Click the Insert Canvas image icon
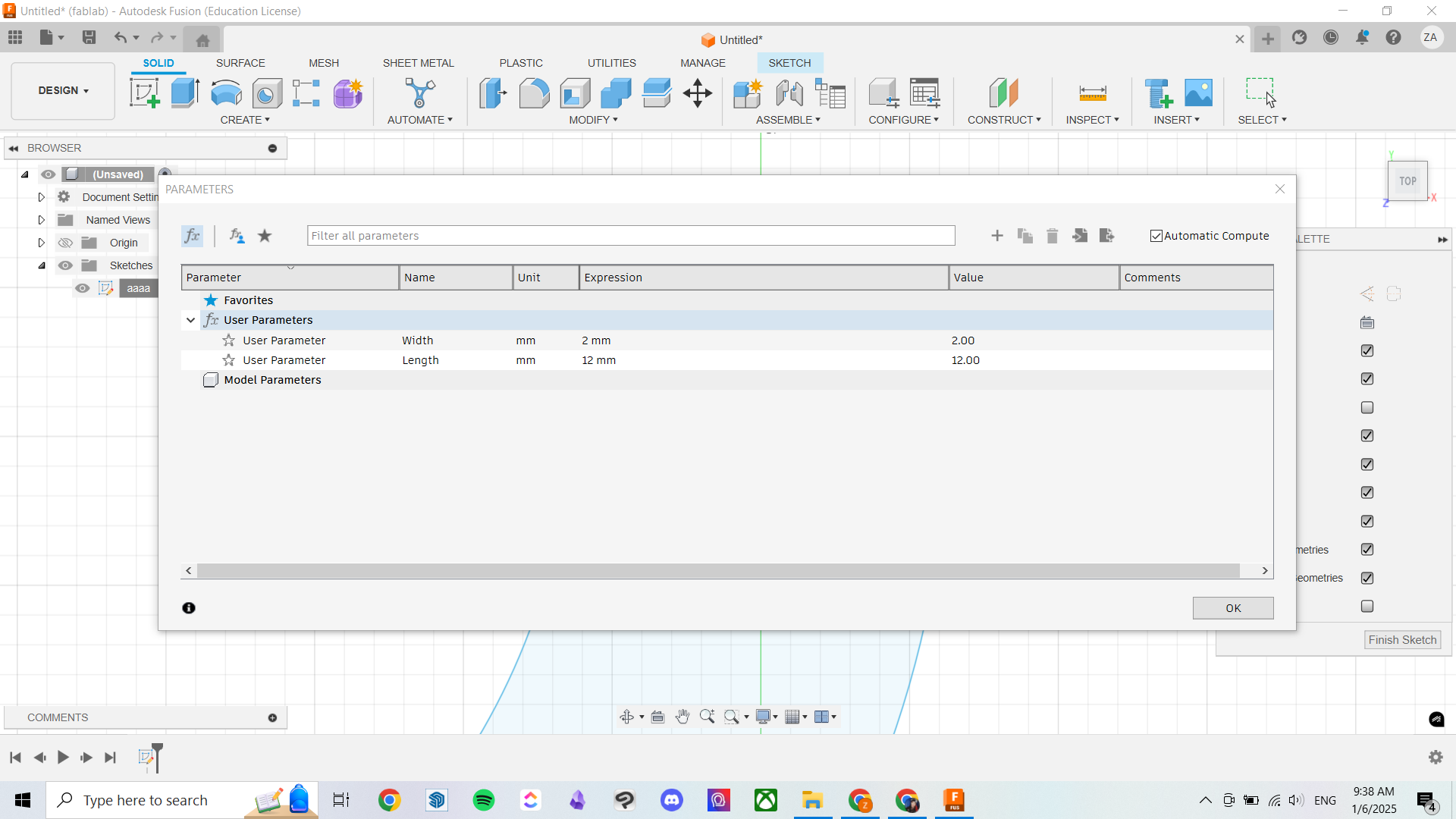1456x819 pixels. tap(1199, 93)
